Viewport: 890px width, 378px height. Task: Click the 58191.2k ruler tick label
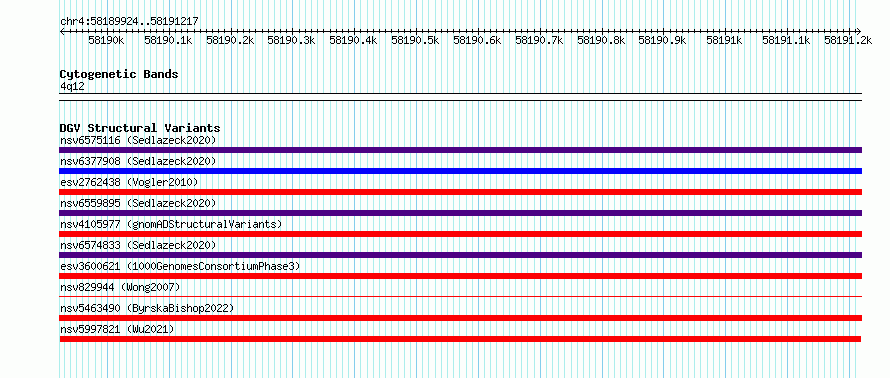[x=848, y=40]
